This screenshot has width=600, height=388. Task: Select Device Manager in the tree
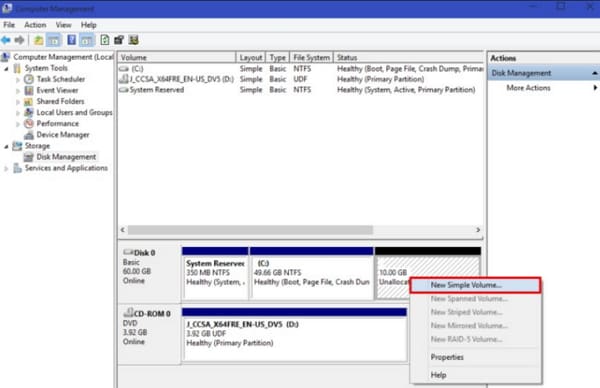tap(63, 135)
